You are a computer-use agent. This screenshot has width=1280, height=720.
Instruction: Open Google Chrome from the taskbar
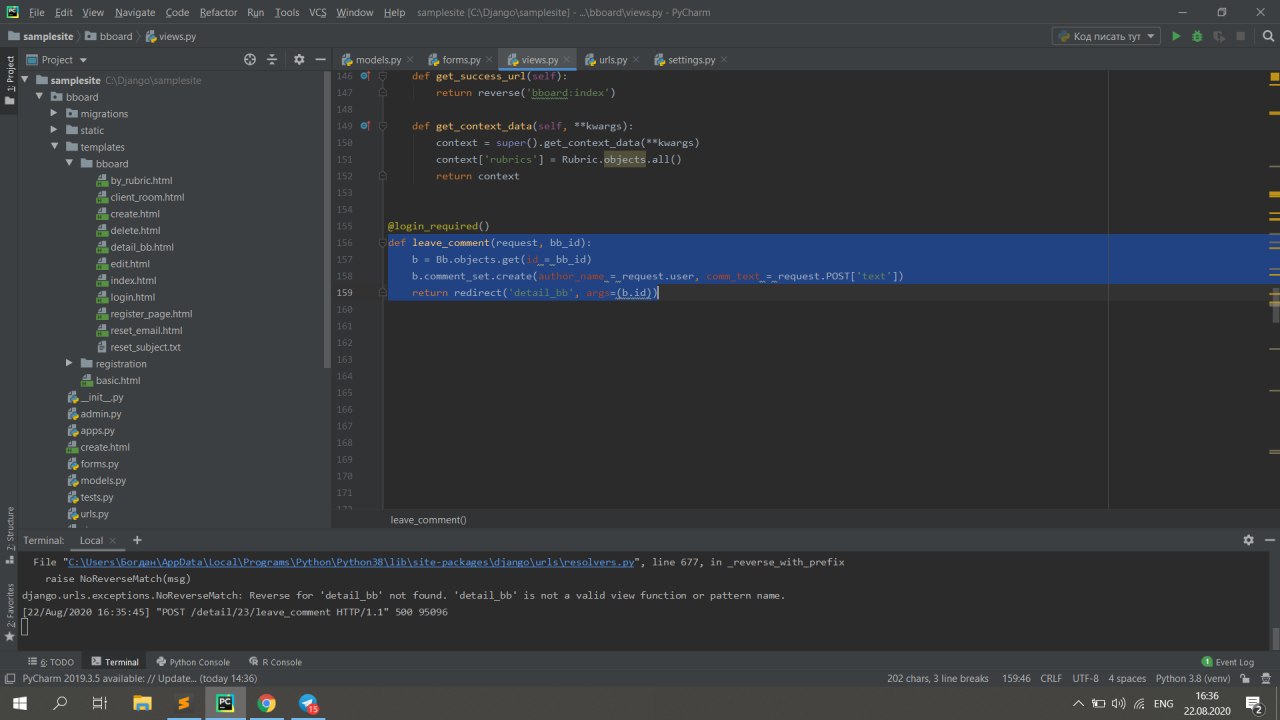(266, 703)
